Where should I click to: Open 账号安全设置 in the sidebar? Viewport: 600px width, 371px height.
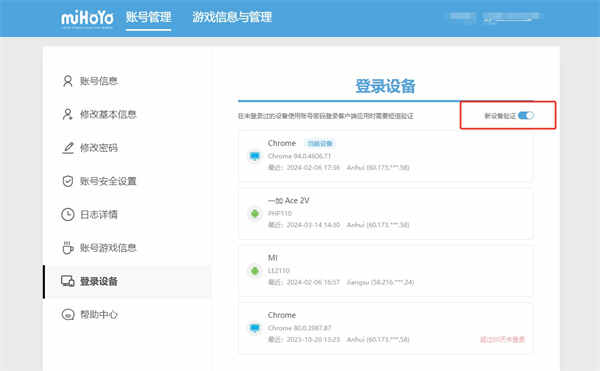pos(108,181)
